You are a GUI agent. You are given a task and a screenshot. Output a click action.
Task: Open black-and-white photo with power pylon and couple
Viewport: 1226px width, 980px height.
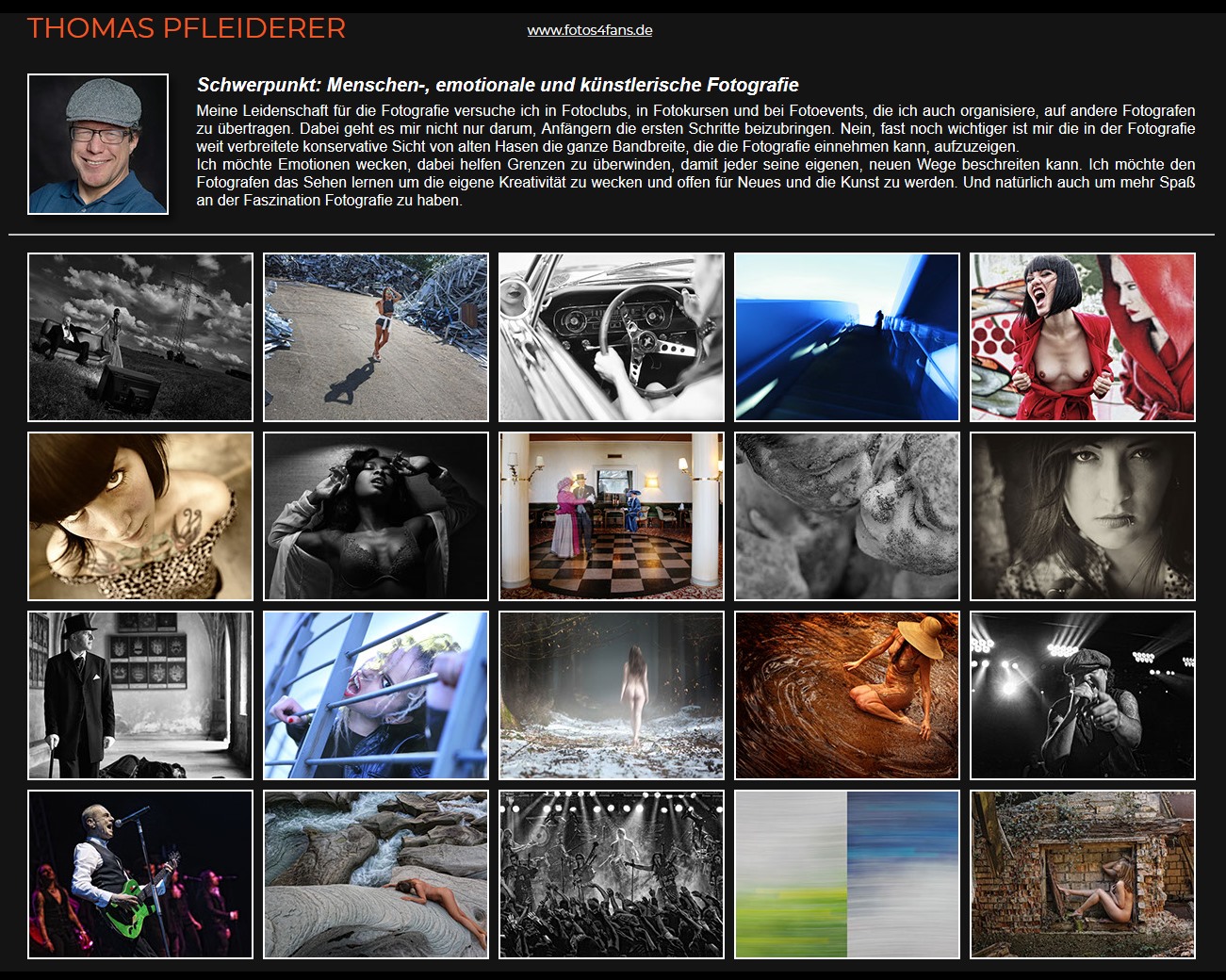point(140,337)
